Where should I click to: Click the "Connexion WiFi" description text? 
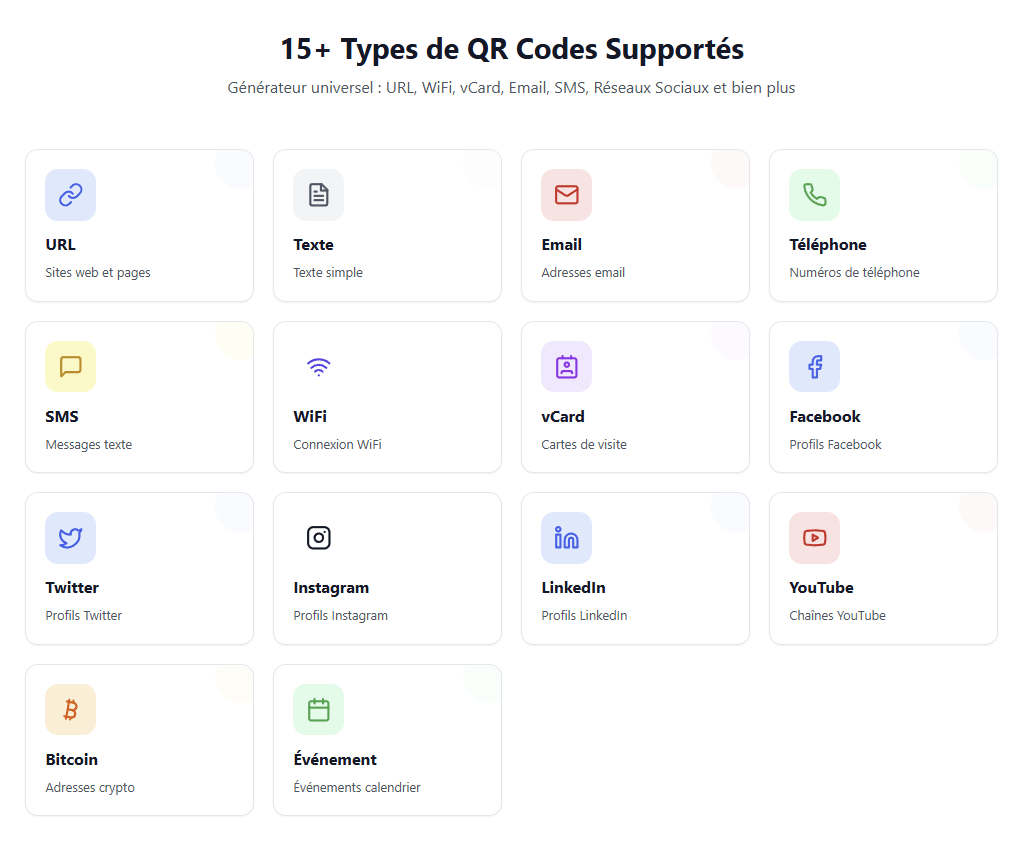coord(337,445)
